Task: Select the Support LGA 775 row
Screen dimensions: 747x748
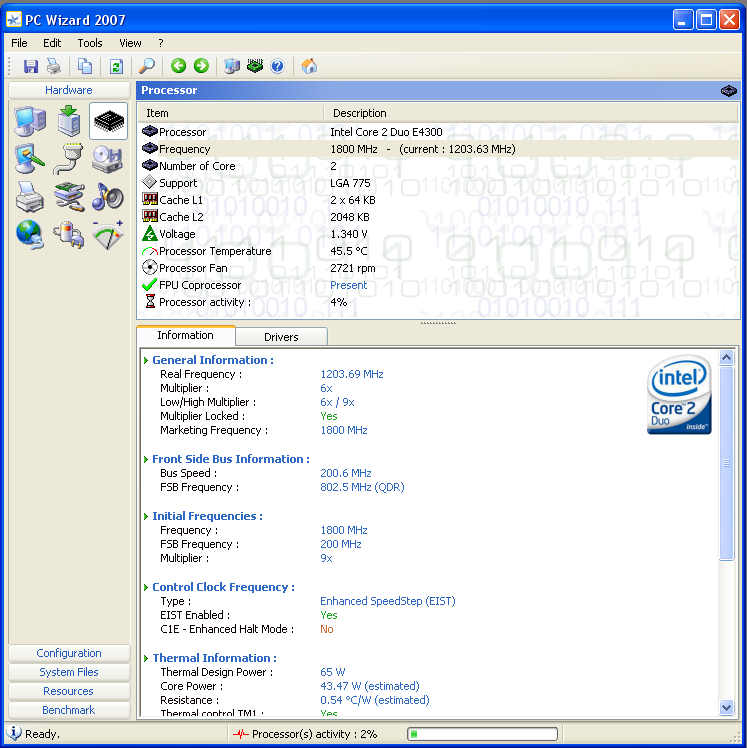Action: point(438,183)
